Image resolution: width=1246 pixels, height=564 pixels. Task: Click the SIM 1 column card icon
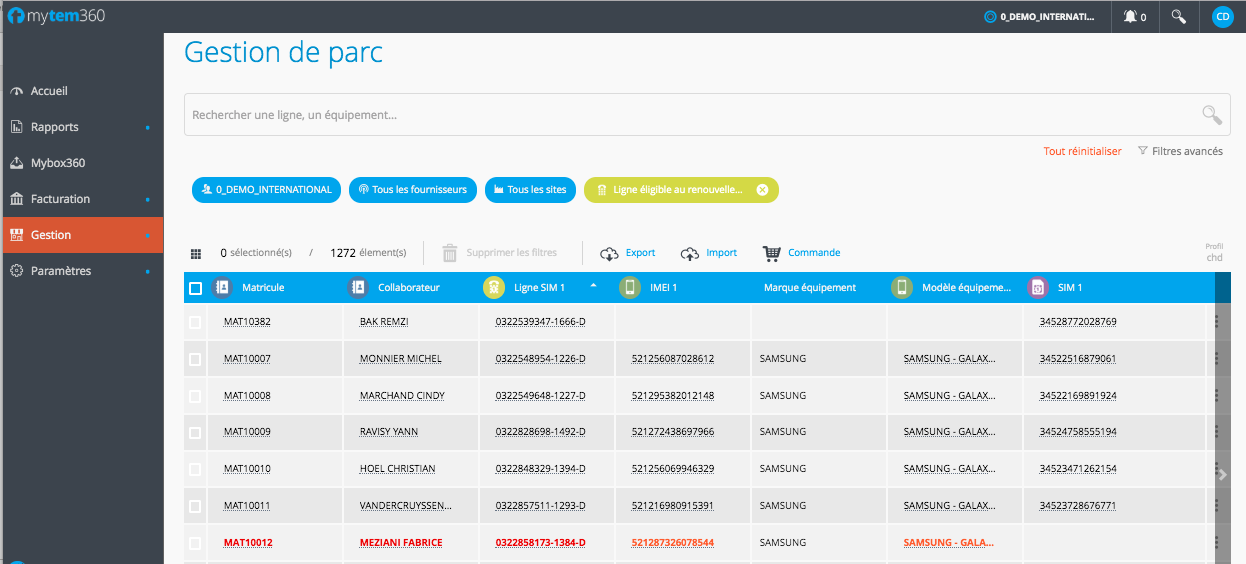[x=1038, y=288]
